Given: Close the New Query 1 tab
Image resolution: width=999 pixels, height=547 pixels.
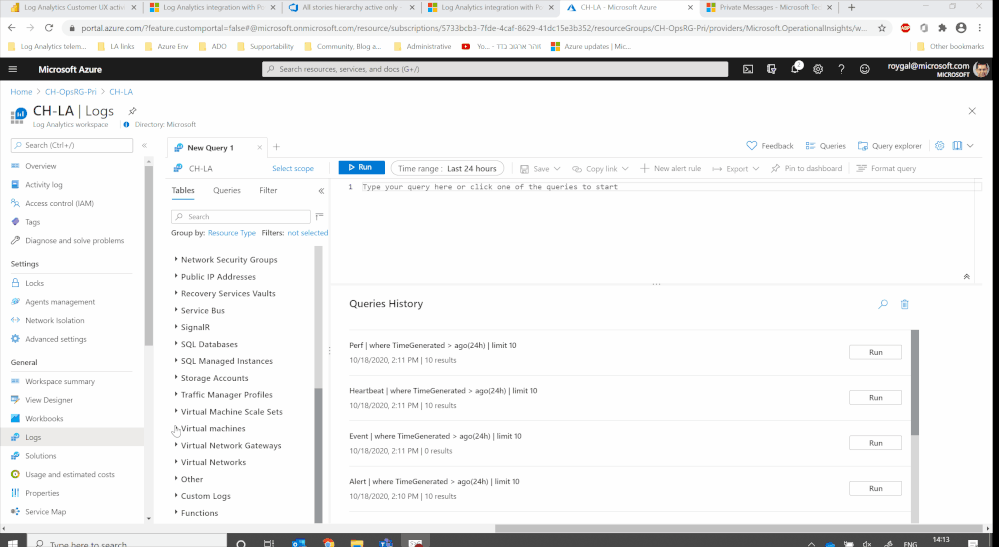Looking at the screenshot, I should (259, 148).
